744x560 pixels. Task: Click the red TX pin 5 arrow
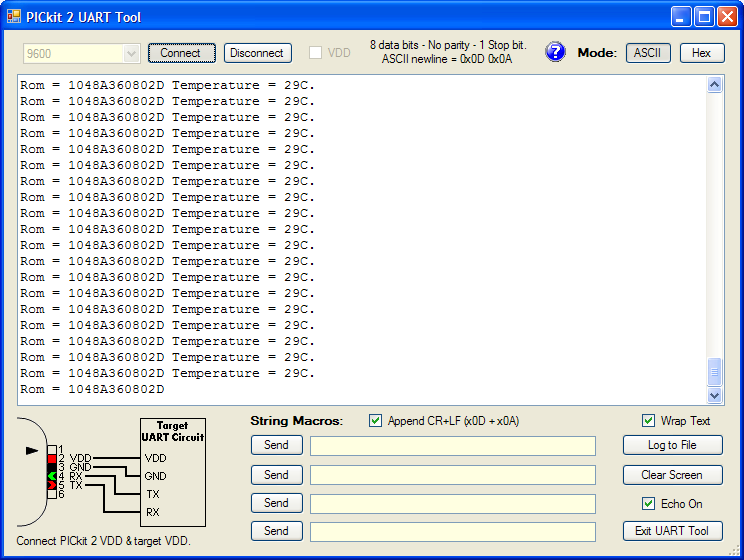click(52, 485)
